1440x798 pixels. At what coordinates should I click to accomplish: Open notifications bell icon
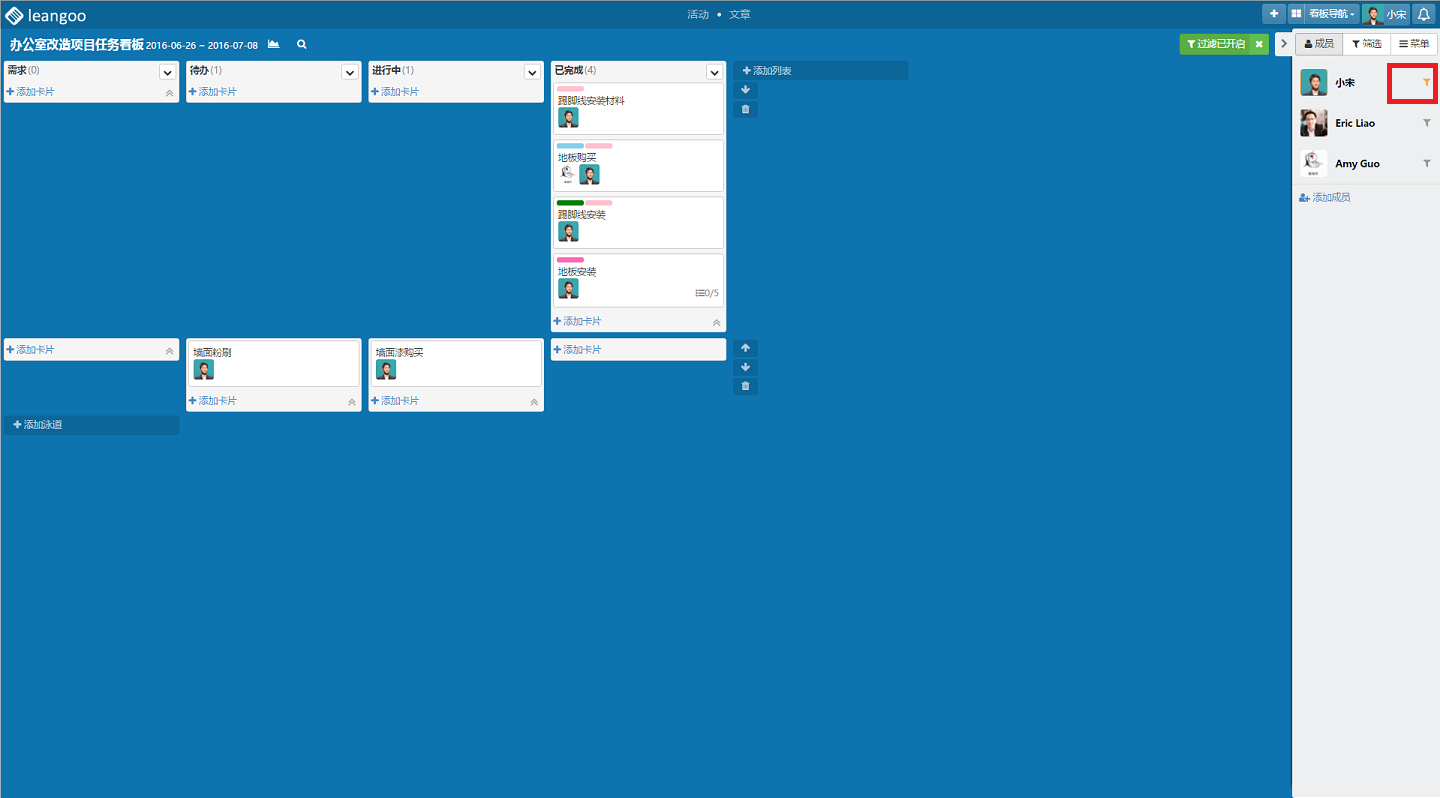(1423, 14)
